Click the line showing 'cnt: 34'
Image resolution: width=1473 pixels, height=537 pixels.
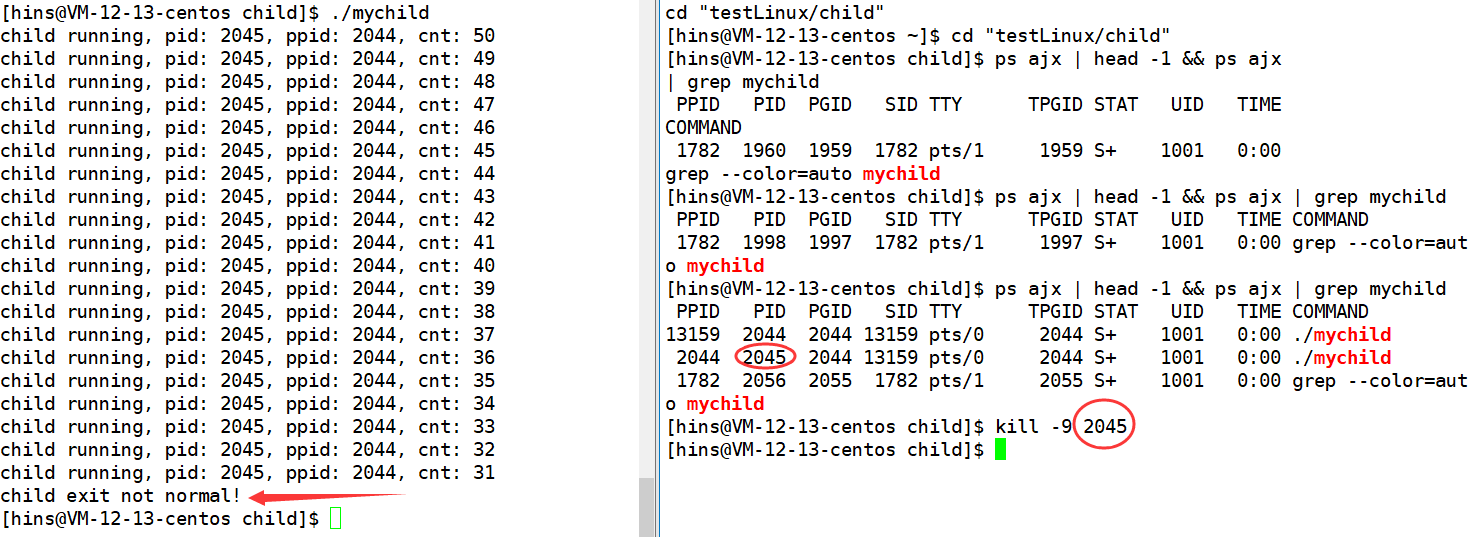pyautogui.click(x=248, y=404)
